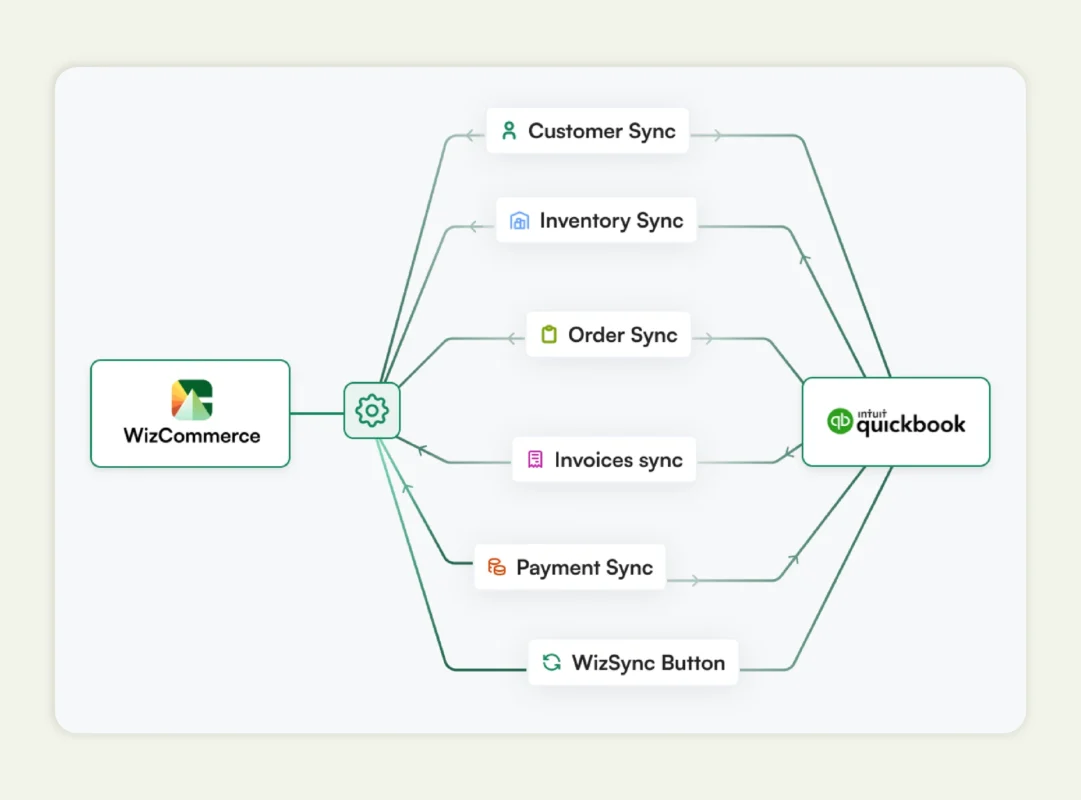This screenshot has height=800, width=1081.
Task: Click the Inventory Sync warehouse icon
Action: pyautogui.click(x=519, y=220)
